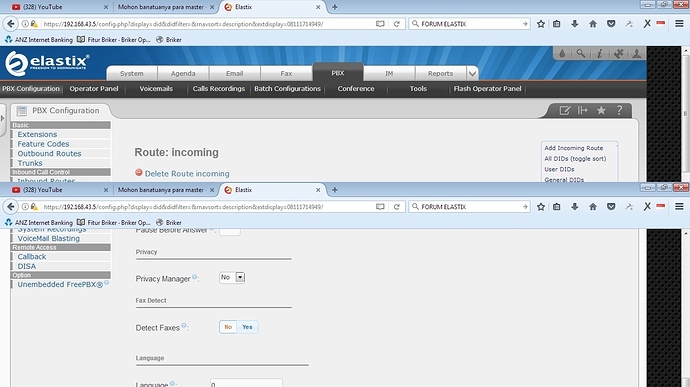
Task: Open the Tools submenu
Action: point(418,88)
